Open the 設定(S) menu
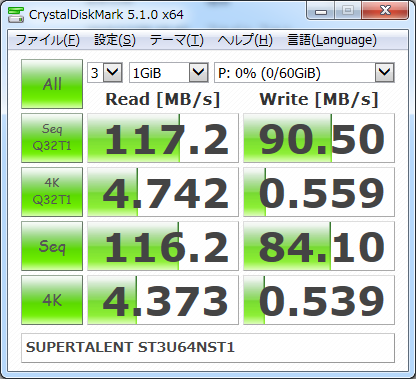This screenshot has height=379, width=416. pyautogui.click(x=115, y=40)
